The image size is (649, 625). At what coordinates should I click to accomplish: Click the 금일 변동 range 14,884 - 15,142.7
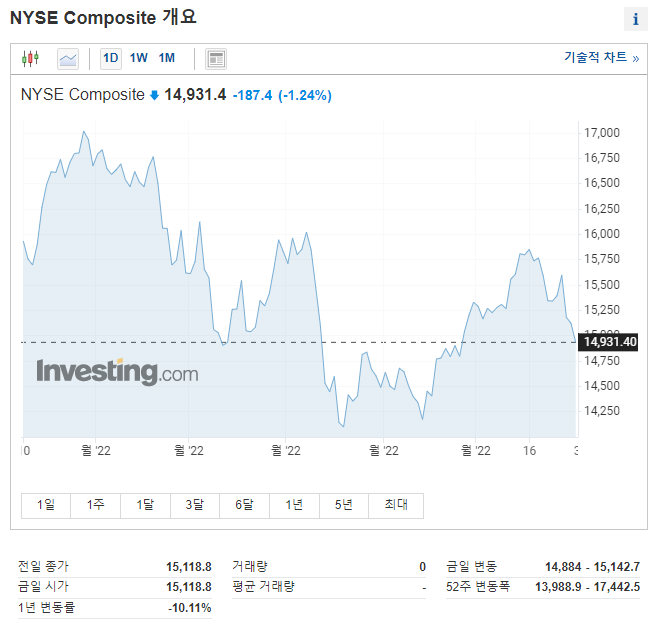tap(592, 567)
